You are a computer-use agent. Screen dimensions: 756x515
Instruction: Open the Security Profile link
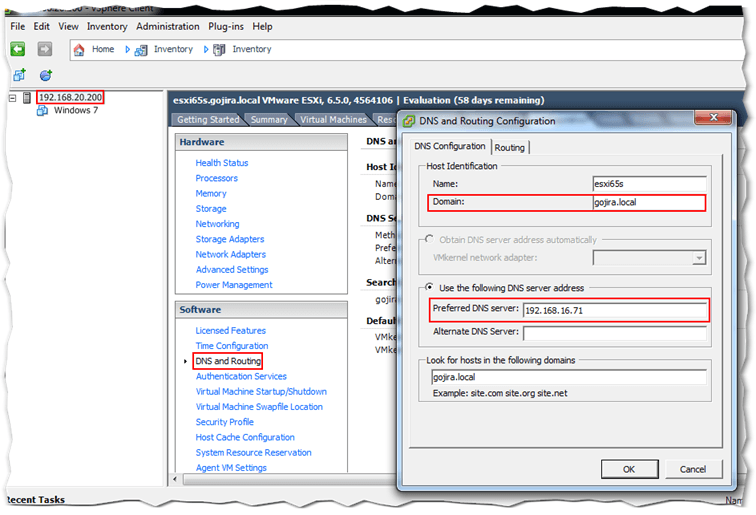point(224,422)
